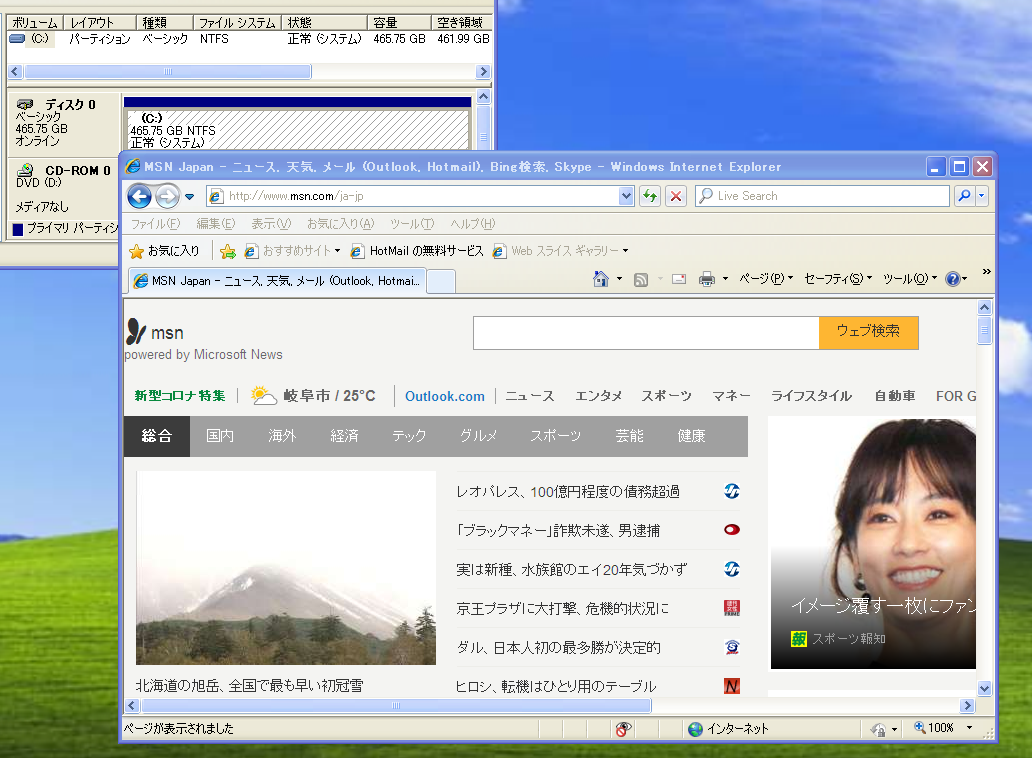Open search provider options dropdown
The width and height of the screenshot is (1032, 758).
click(x=982, y=196)
